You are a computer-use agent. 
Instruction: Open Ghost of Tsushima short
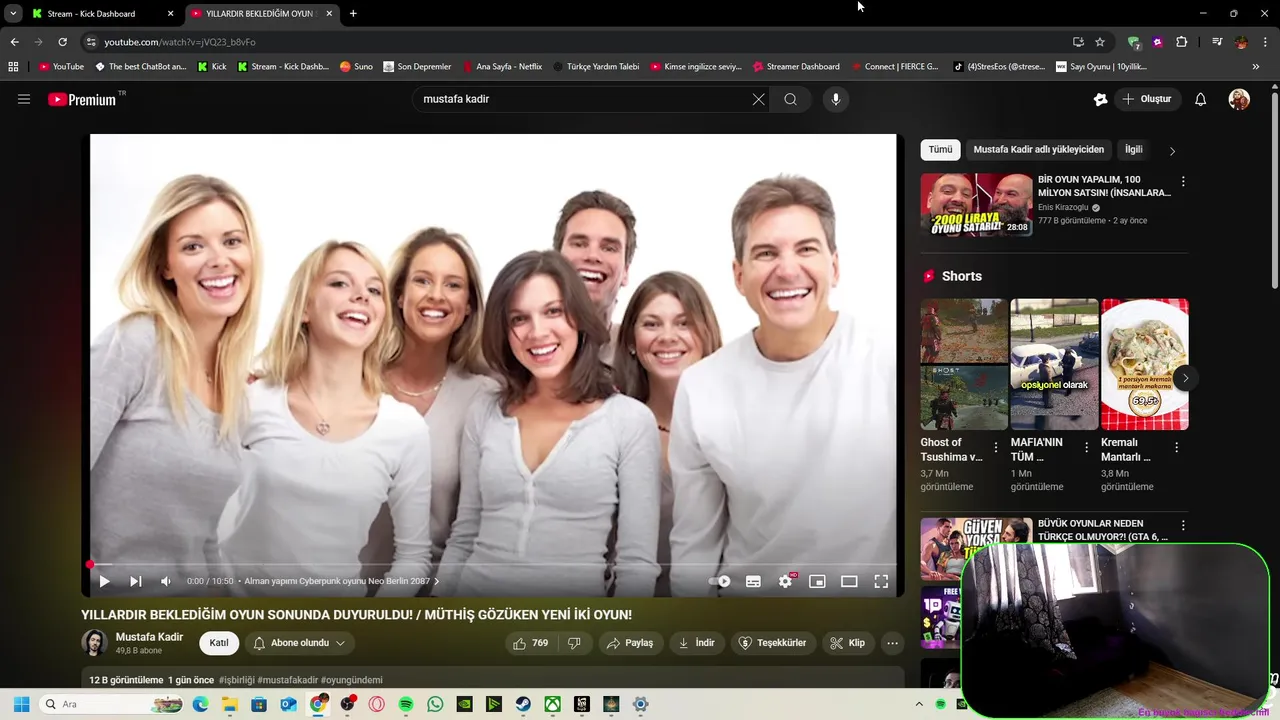[964, 364]
